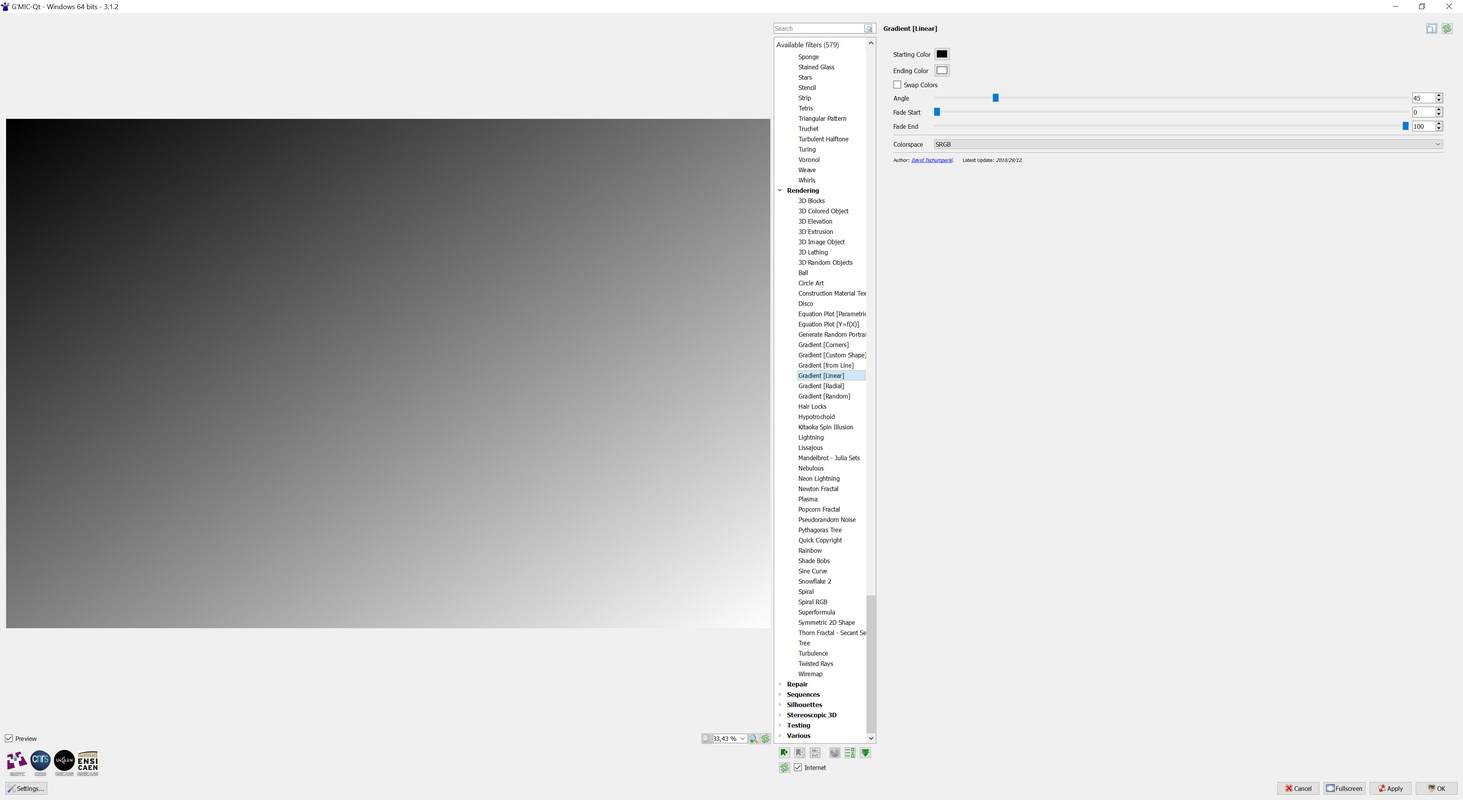Click the Fullscreen button
The height and width of the screenshot is (800, 1463).
pyautogui.click(x=1344, y=788)
